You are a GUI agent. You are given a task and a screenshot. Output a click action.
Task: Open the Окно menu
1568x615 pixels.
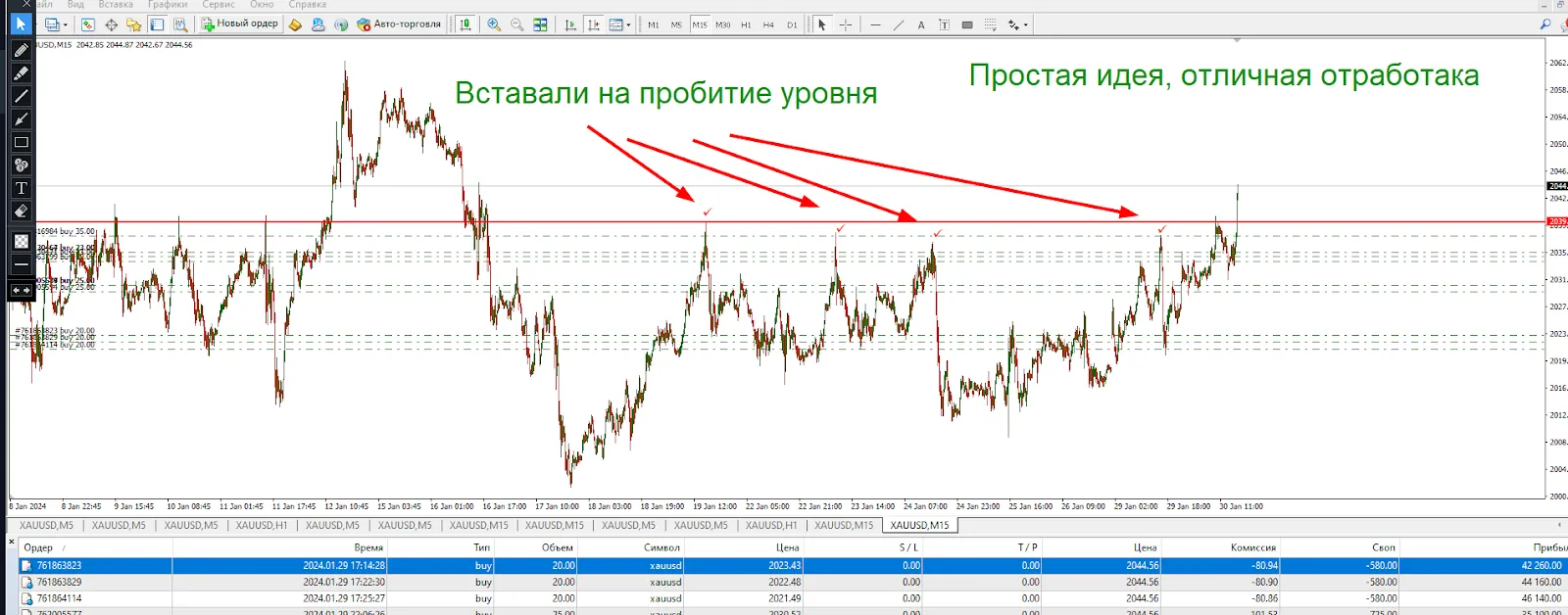(x=262, y=5)
